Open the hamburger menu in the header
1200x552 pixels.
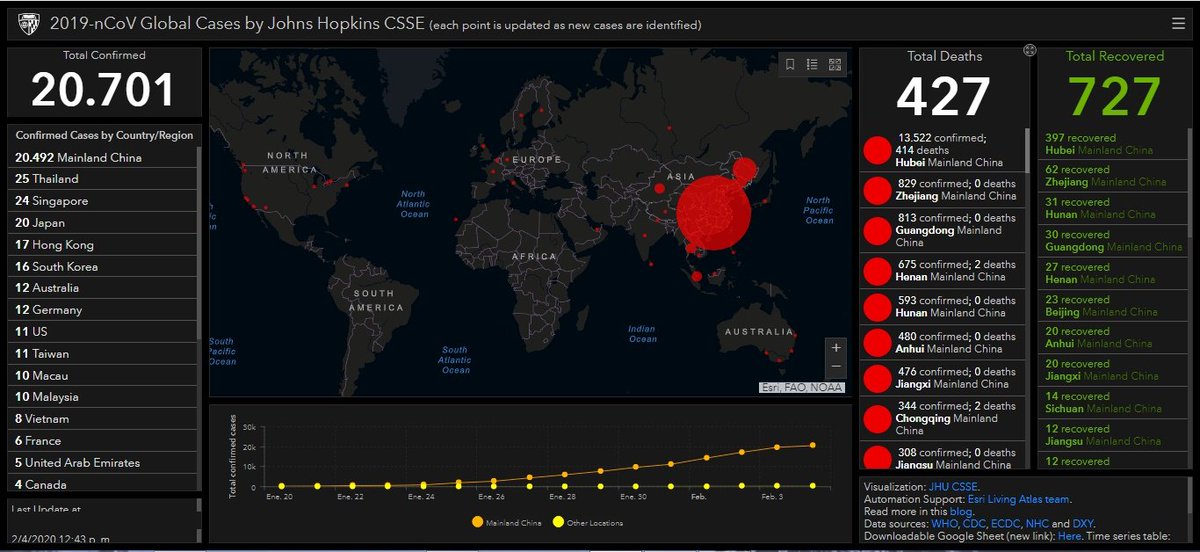[1179, 23]
